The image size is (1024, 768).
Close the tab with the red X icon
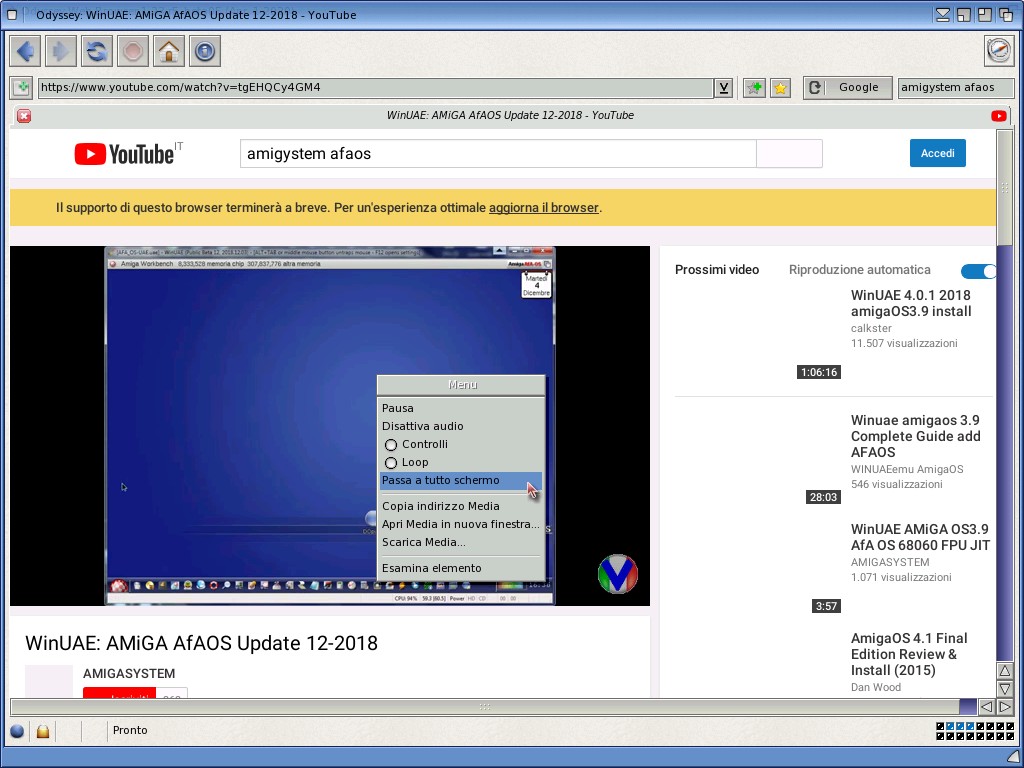click(x=24, y=116)
